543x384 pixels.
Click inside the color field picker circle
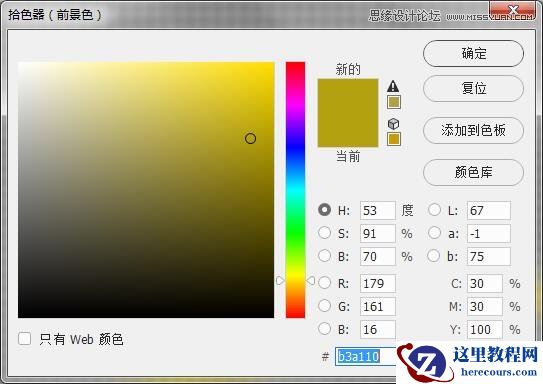pyautogui.click(x=250, y=139)
